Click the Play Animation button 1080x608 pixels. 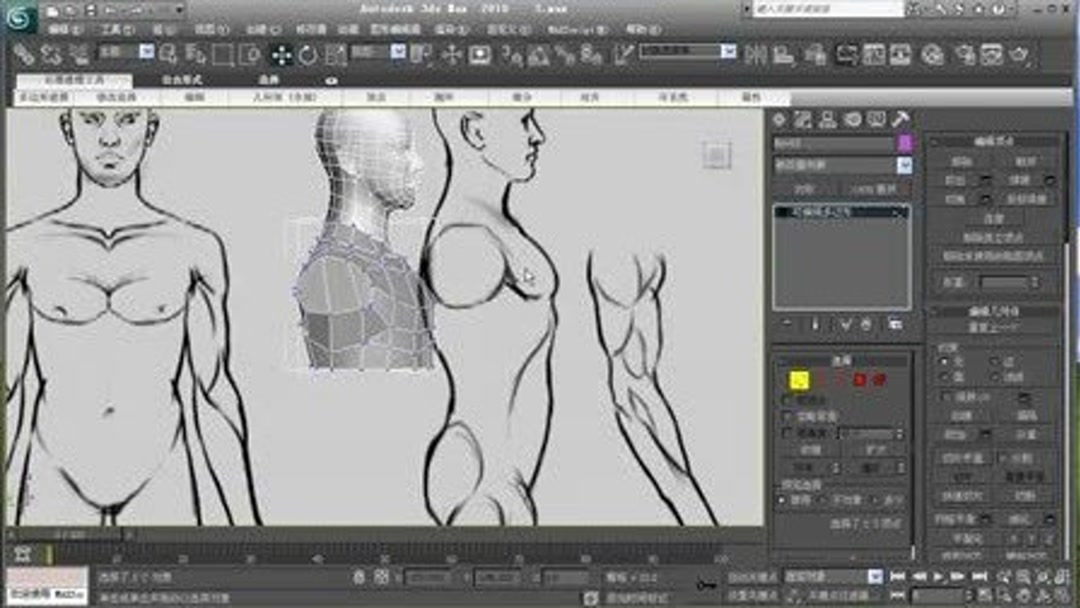point(937,576)
